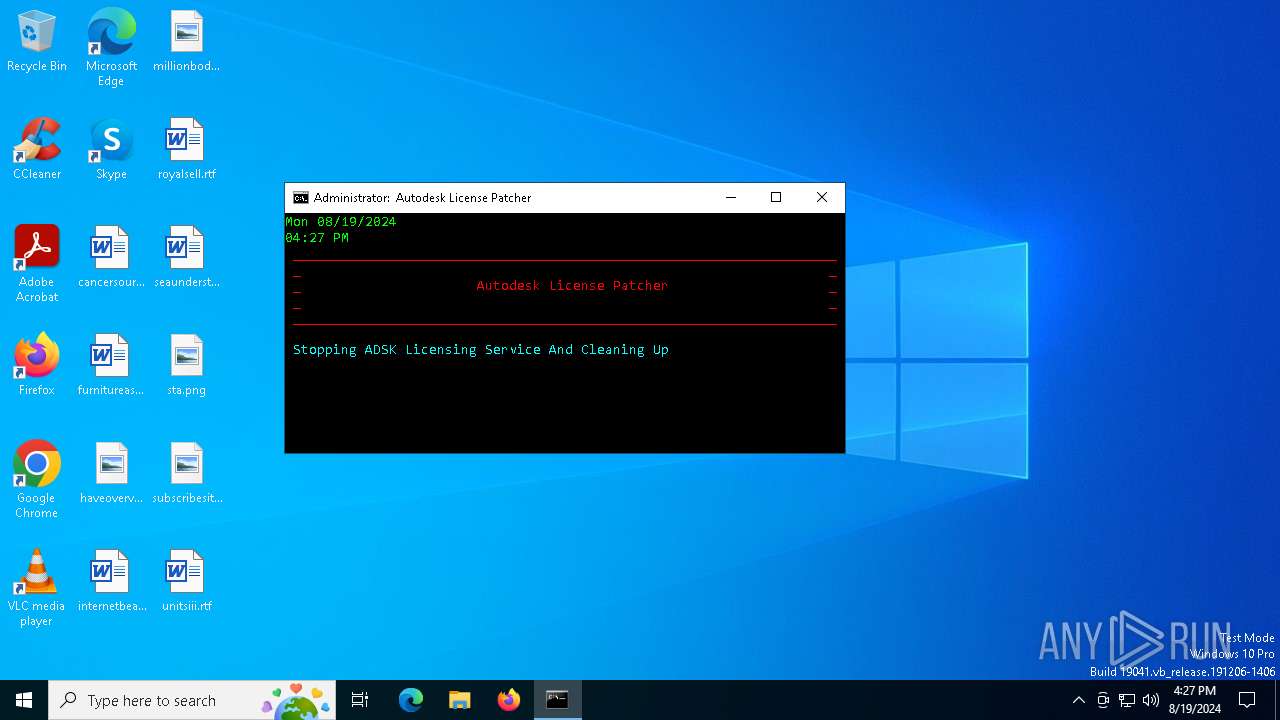Open Edge from the taskbar

pyautogui.click(x=411, y=700)
